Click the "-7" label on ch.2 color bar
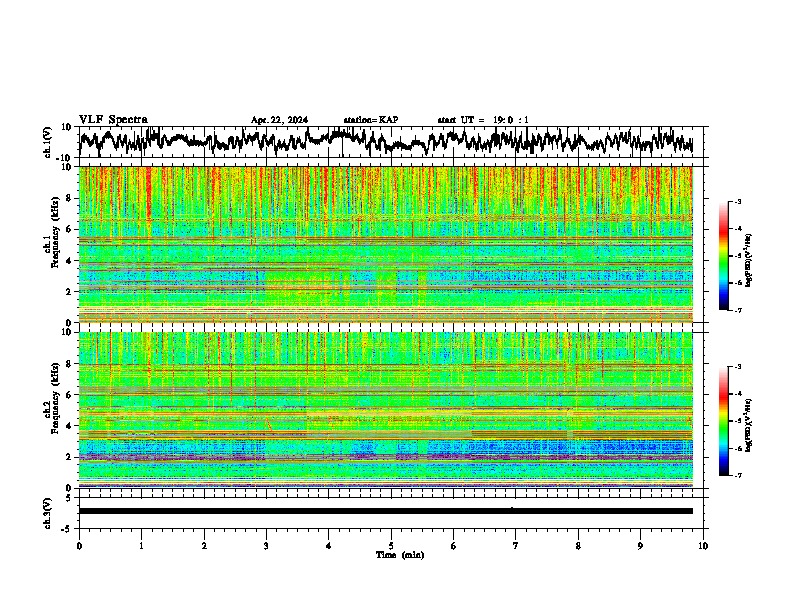This screenshot has width=792, height=612. [x=737, y=476]
